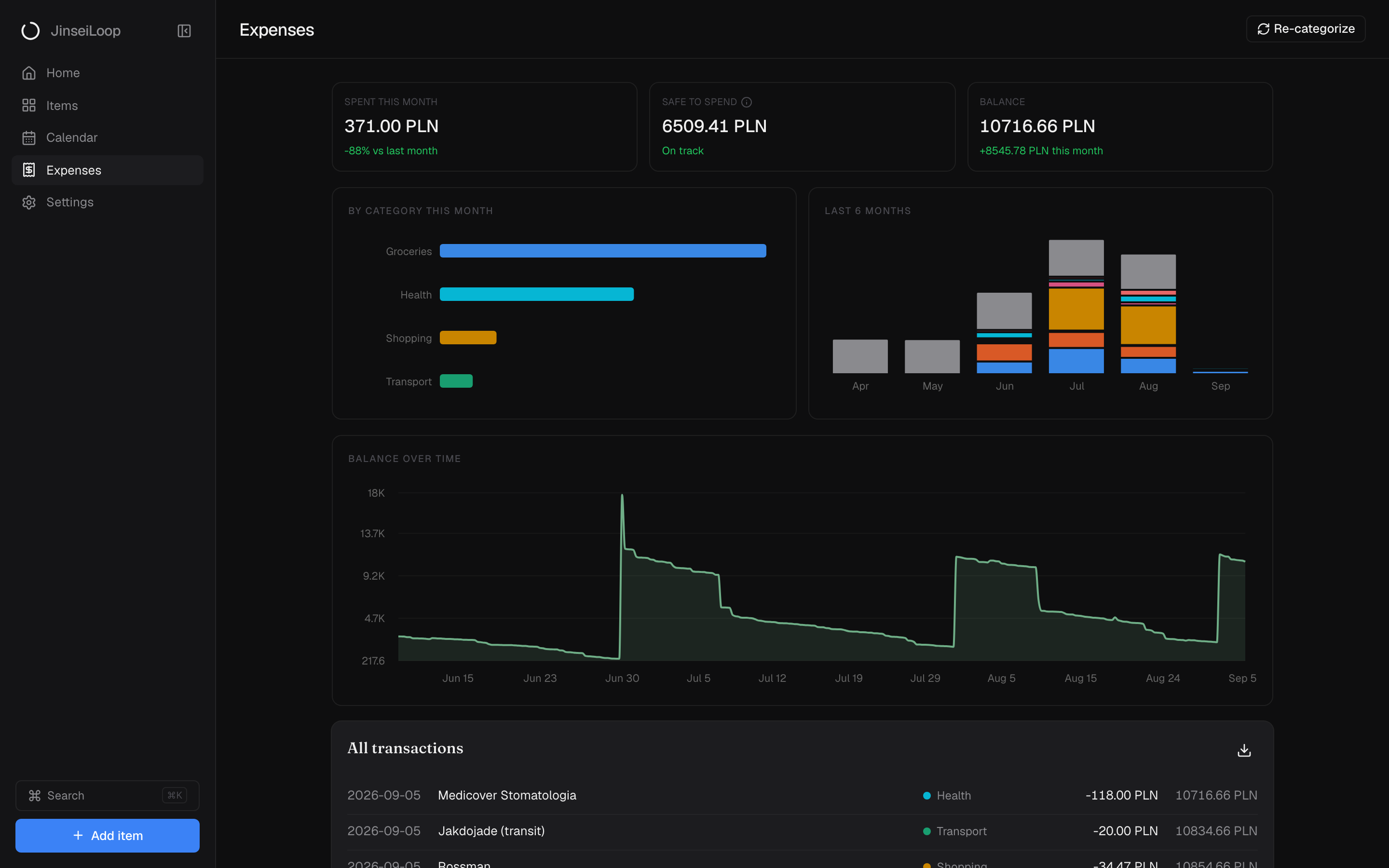Click the Expenses page title
Viewport: 1389px width, 868px height.
pyautogui.click(x=277, y=30)
